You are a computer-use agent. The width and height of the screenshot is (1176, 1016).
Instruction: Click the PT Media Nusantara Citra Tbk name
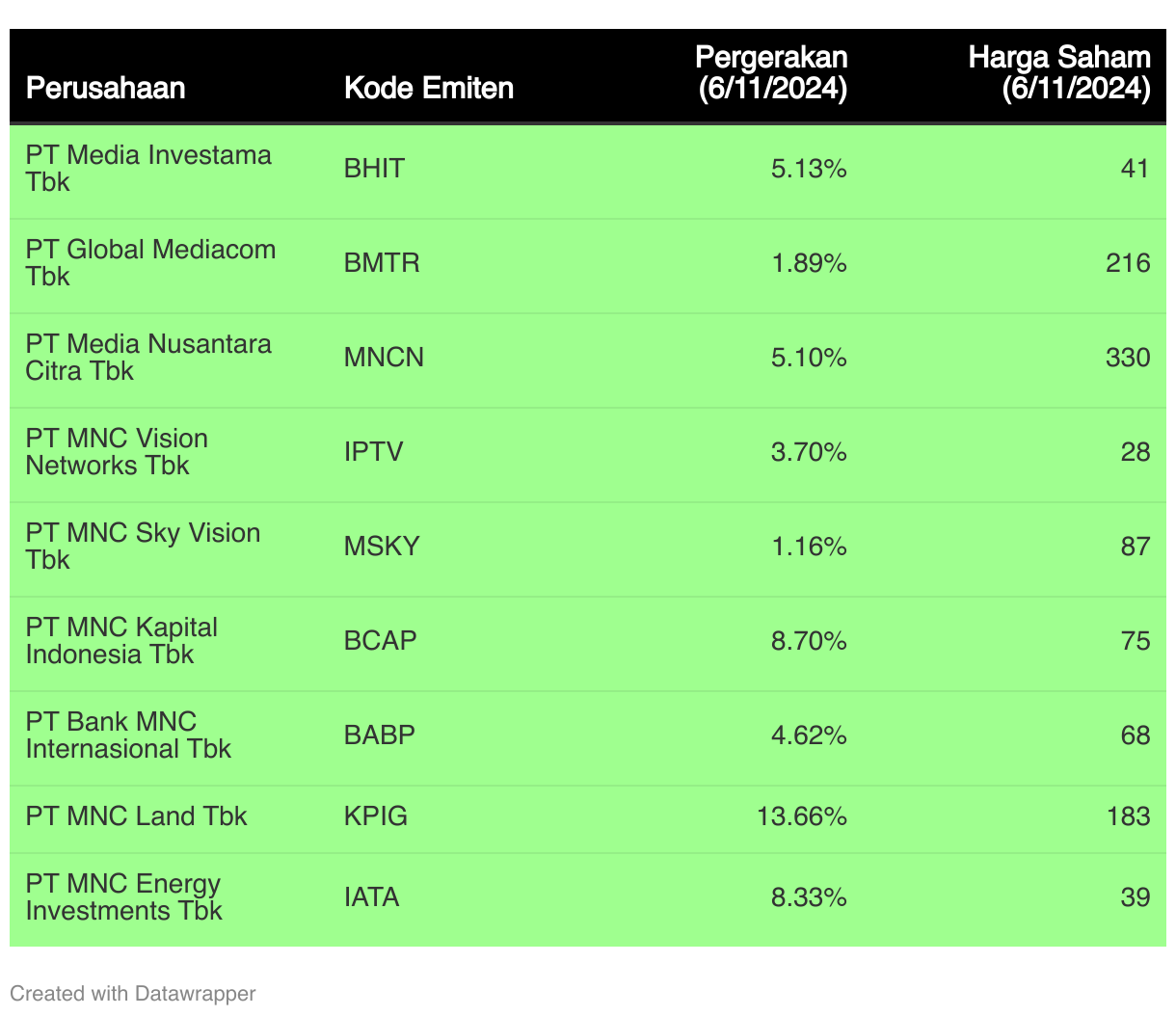[148, 358]
